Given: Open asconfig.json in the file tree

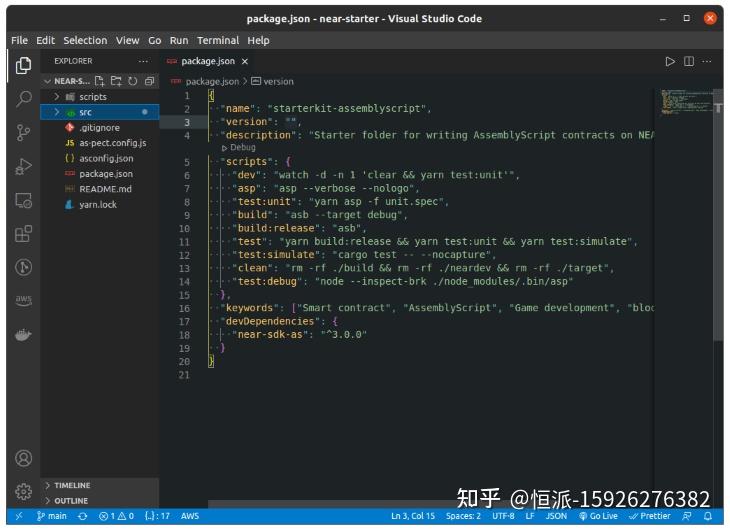Looking at the screenshot, I should click(100, 158).
